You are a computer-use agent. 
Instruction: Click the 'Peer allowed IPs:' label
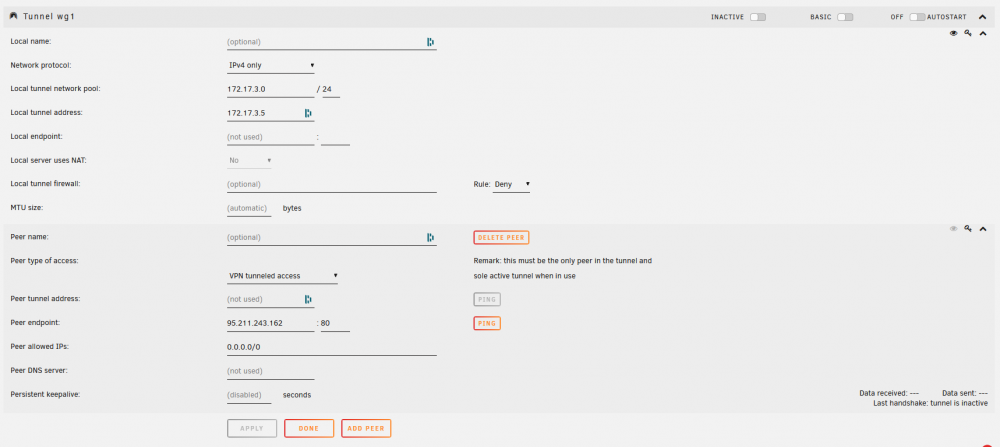(x=40, y=347)
